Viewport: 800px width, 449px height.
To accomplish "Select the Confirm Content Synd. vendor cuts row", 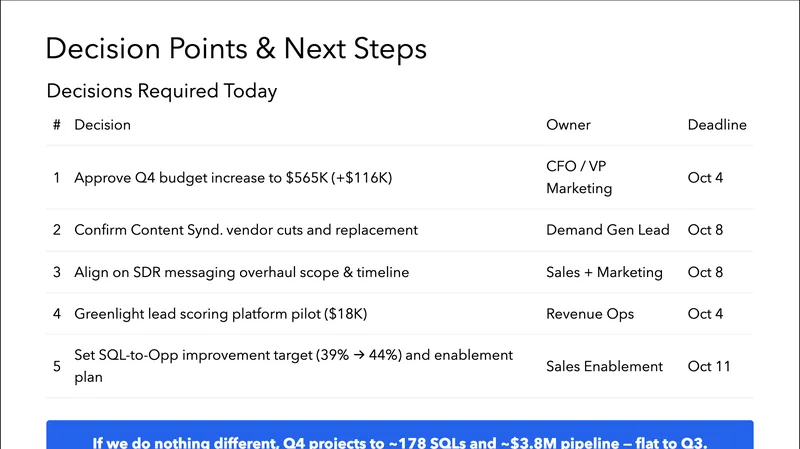I will coord(246,230).
